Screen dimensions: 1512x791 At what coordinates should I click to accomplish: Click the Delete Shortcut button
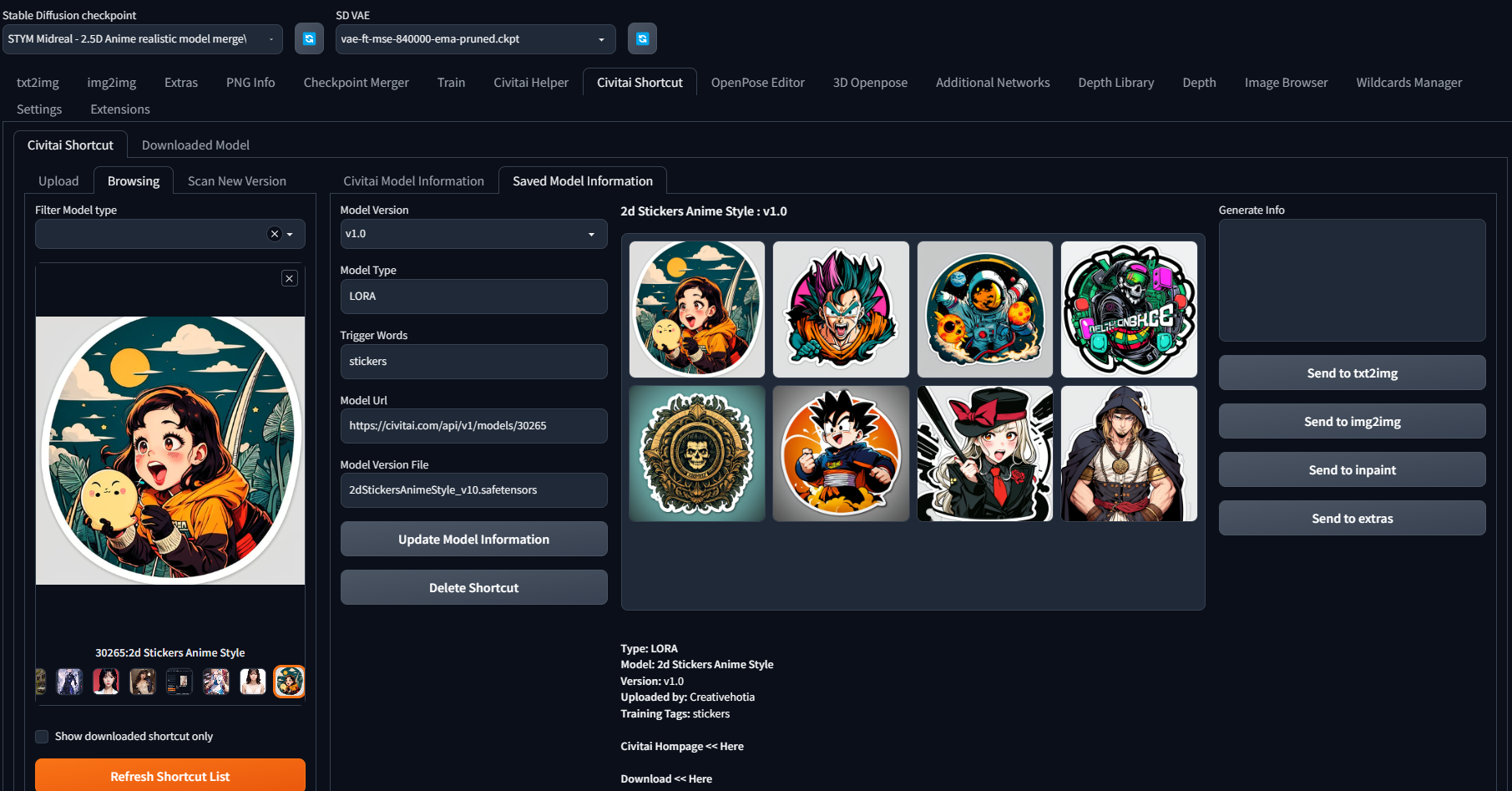(x=473, y=588)
